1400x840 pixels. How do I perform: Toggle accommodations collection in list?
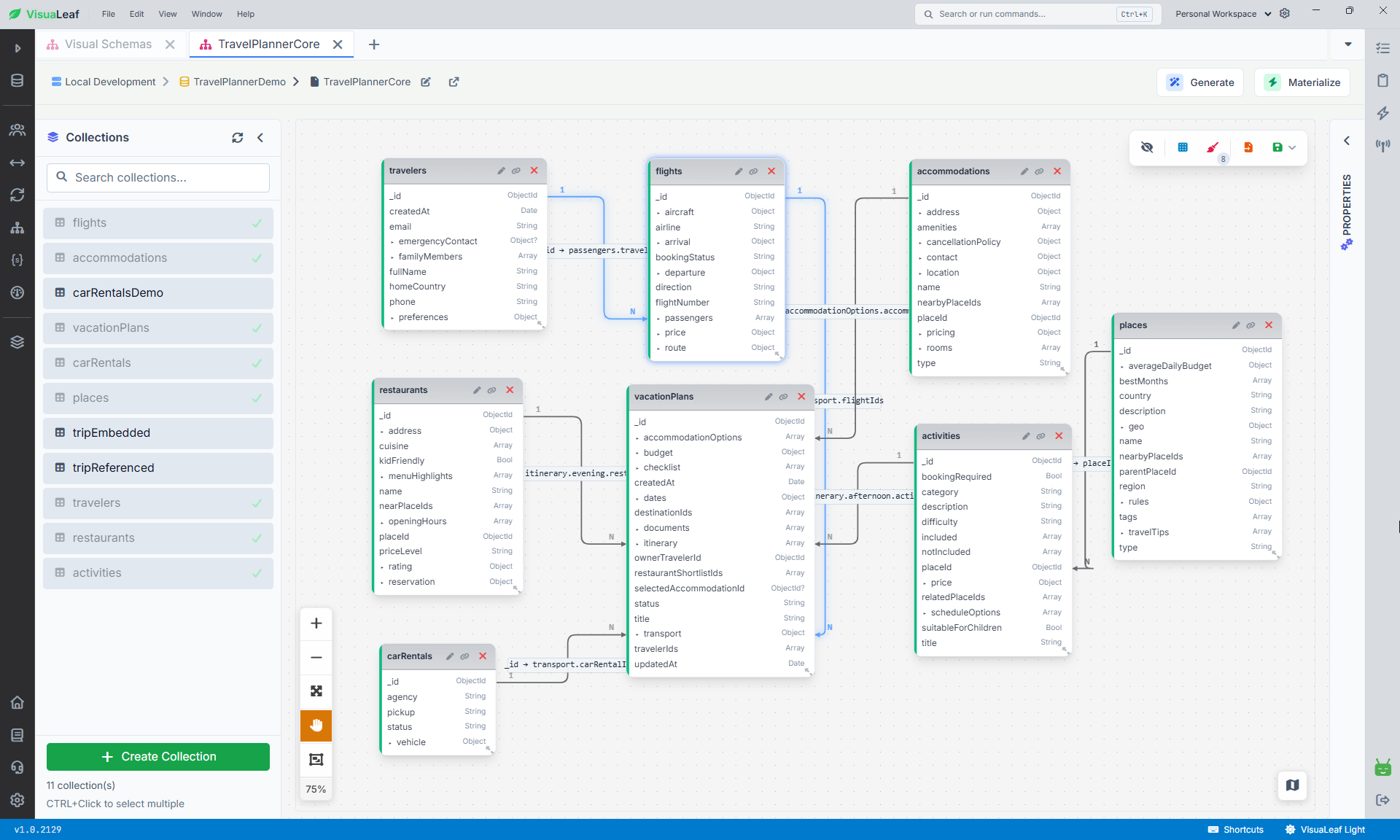coord(158,258)
